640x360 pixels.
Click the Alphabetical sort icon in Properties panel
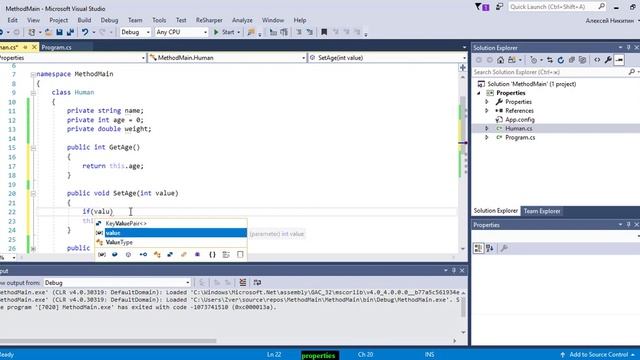[x=490, y=248]
